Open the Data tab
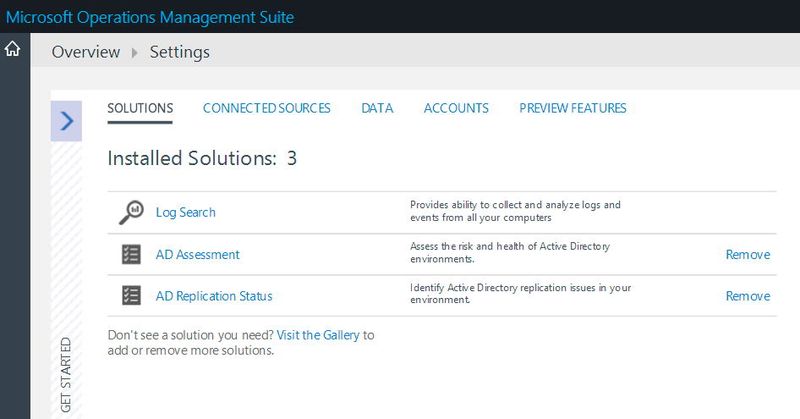The image size is (800, 419). (x=377, y=108)
